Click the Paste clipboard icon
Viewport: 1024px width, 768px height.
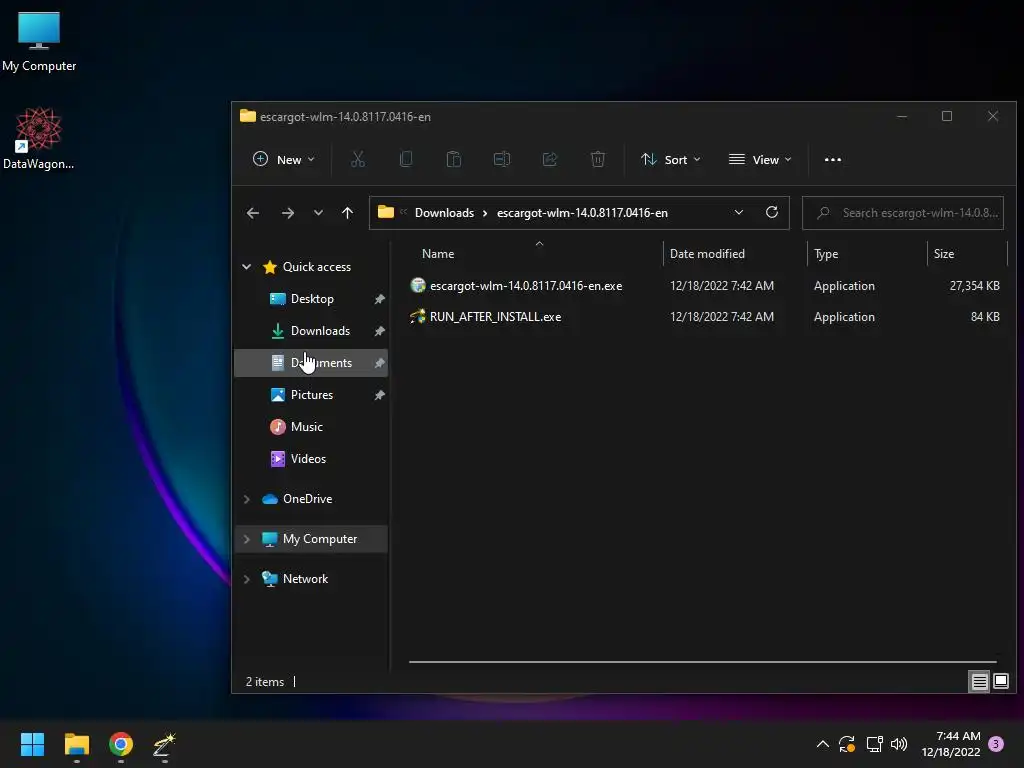pyautogui.click(x=454, y=159)
